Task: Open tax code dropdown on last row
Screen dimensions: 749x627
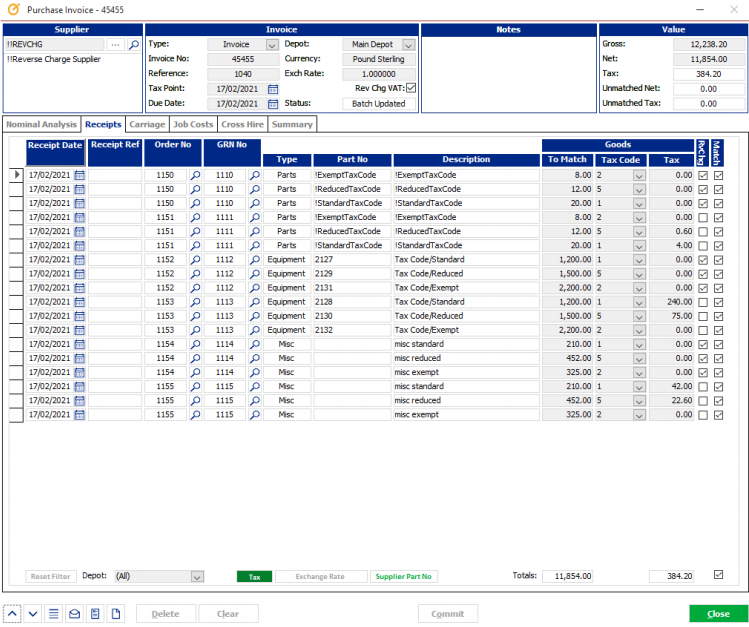Action: (x=639, y=415)
